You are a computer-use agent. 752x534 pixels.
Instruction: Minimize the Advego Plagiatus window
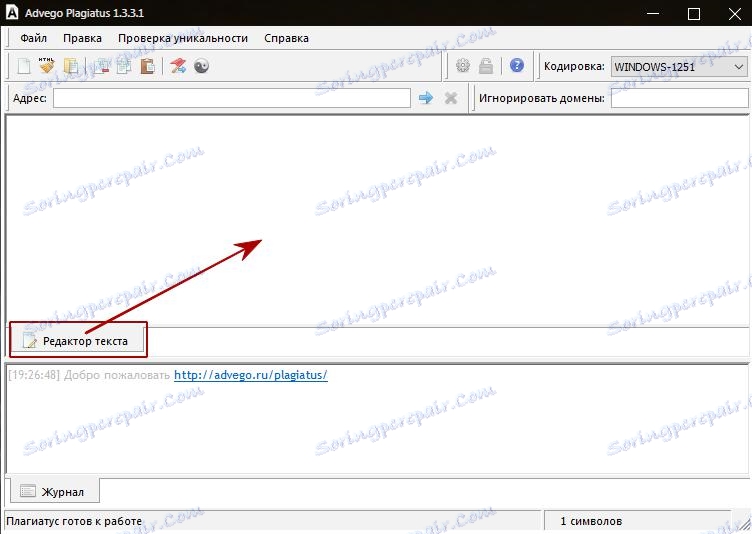(653, 13)
